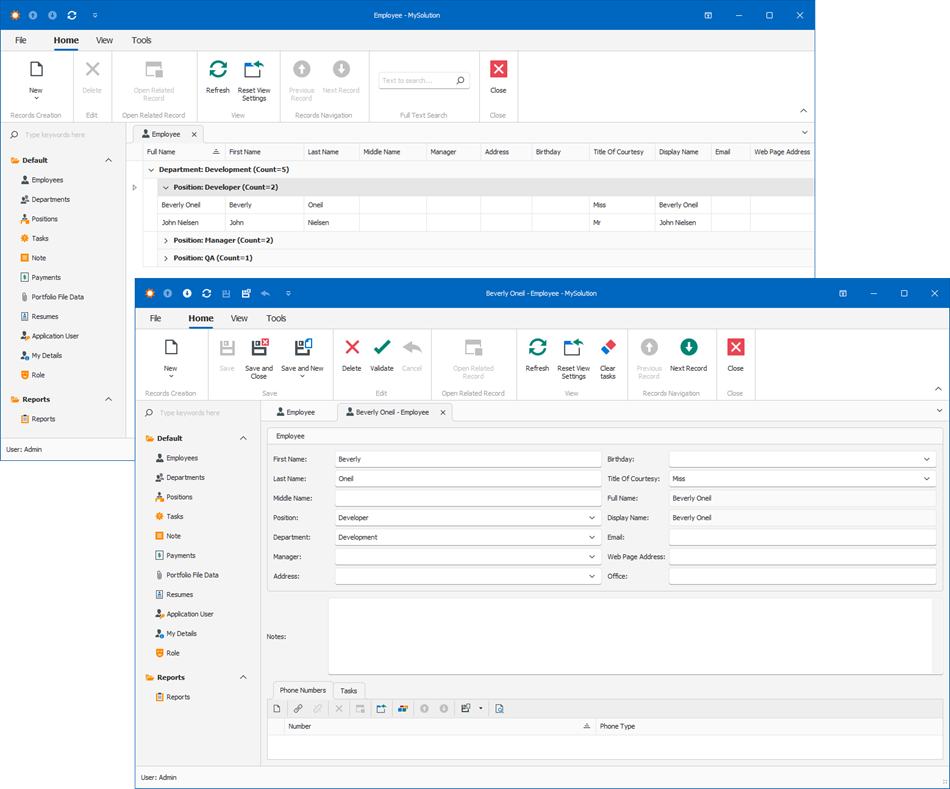Open the Tools ribbon tab in the detail window
Screen dimensions: 950x789
pyautogui.click(x=276, y=318)
